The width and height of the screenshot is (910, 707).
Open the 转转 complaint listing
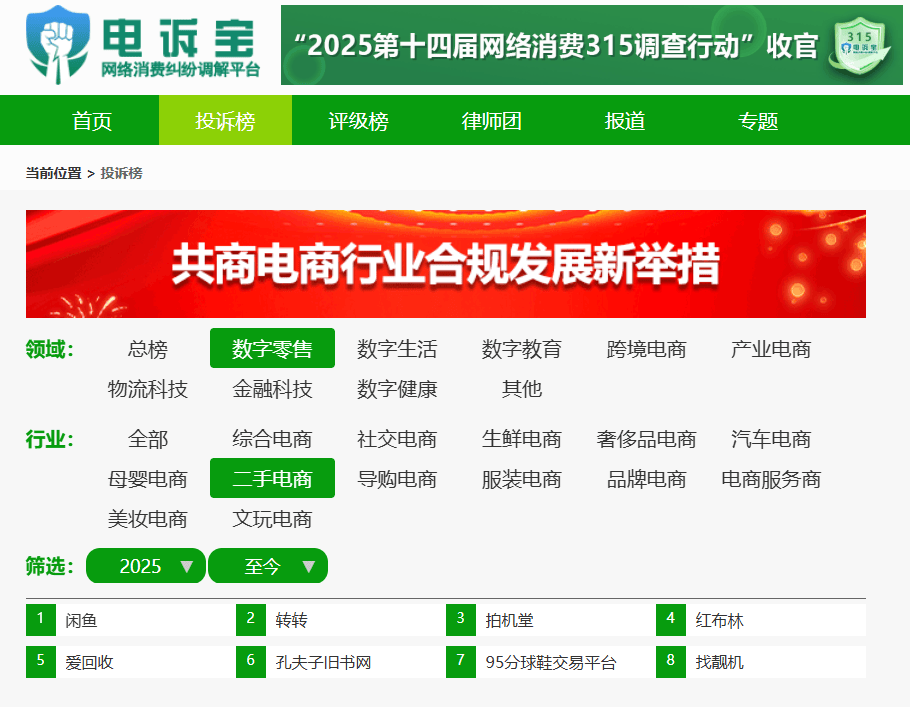(291, 621)
